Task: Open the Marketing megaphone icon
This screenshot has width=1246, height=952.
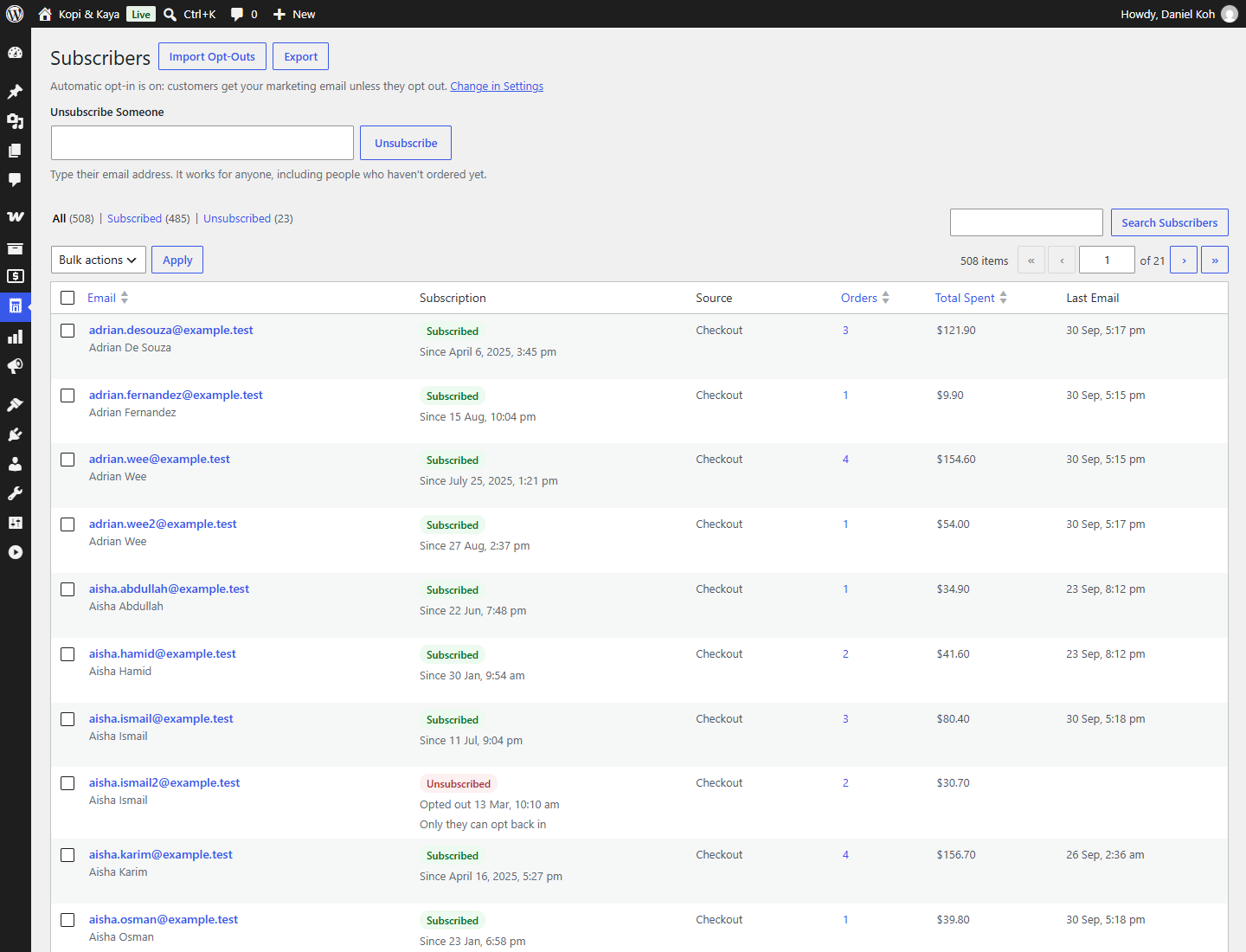Action: (15, 366)
